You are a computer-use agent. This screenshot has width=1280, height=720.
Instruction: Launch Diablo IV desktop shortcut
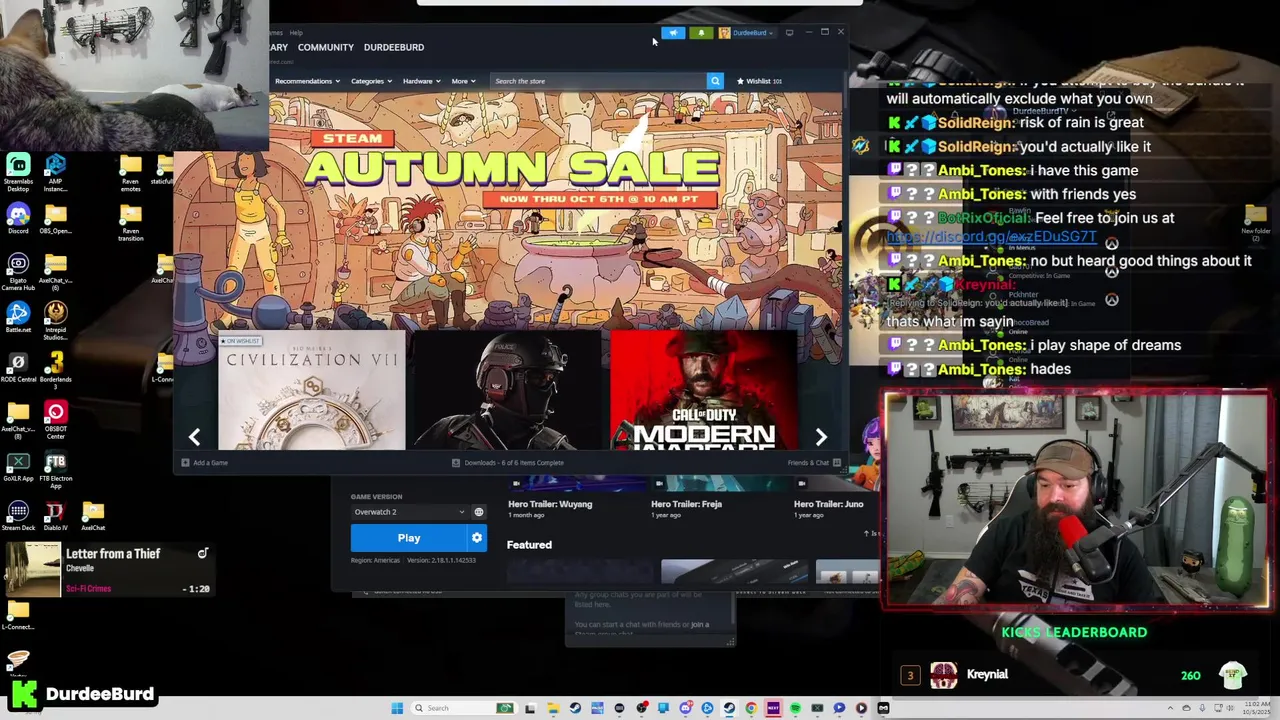tap(55, 516)
